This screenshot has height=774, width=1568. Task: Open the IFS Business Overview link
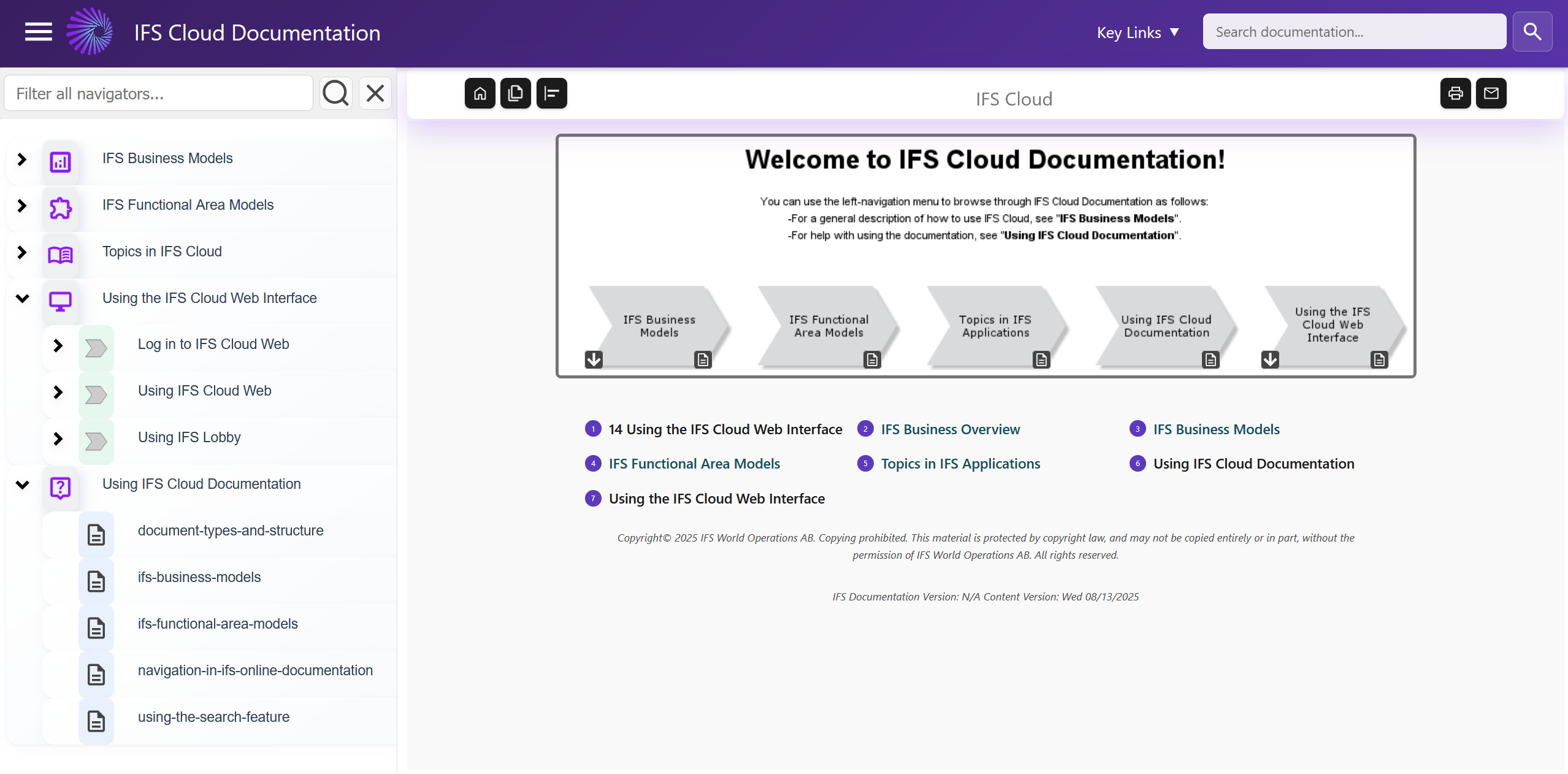click(x=950, y=429)
